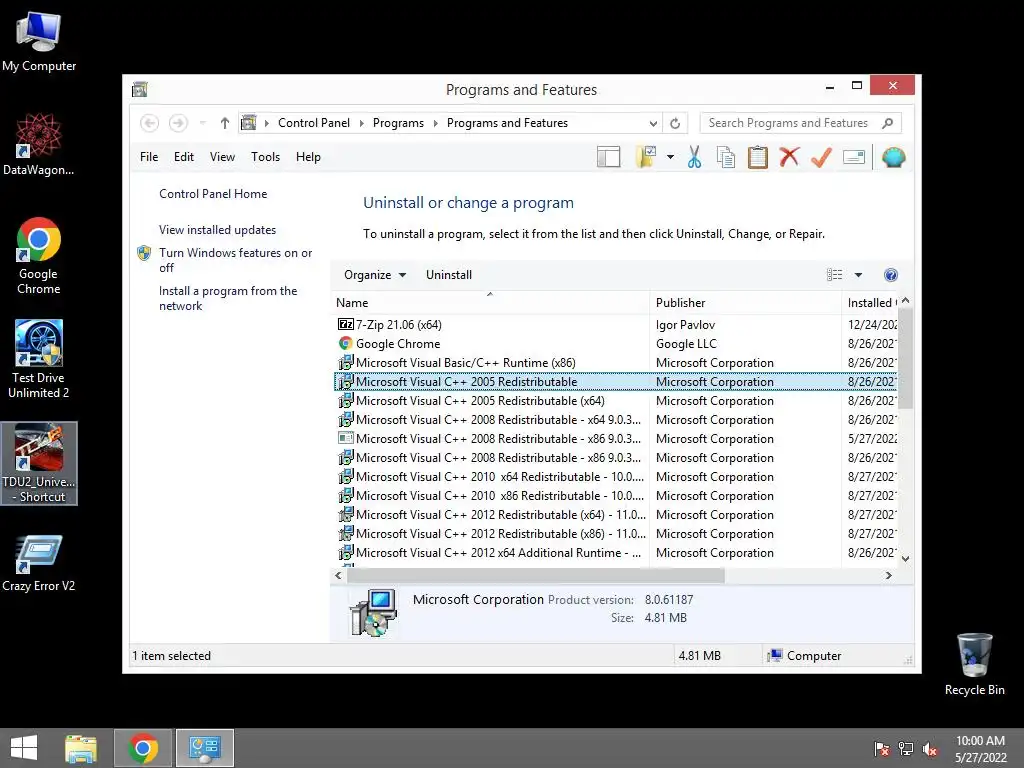The image size is (1024, 768).
Task: Expand the address bar history dropdown
Action: pos(653,123)
